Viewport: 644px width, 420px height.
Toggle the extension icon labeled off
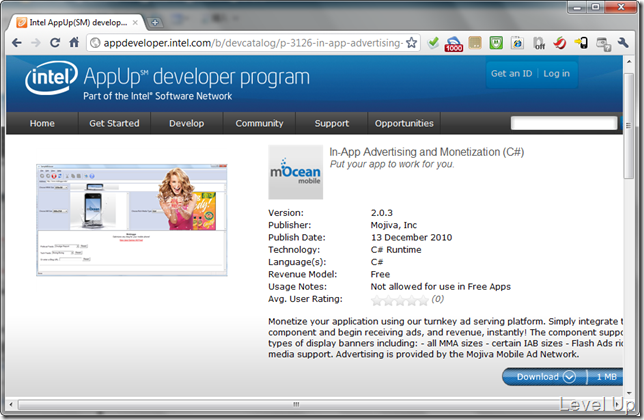539,43
